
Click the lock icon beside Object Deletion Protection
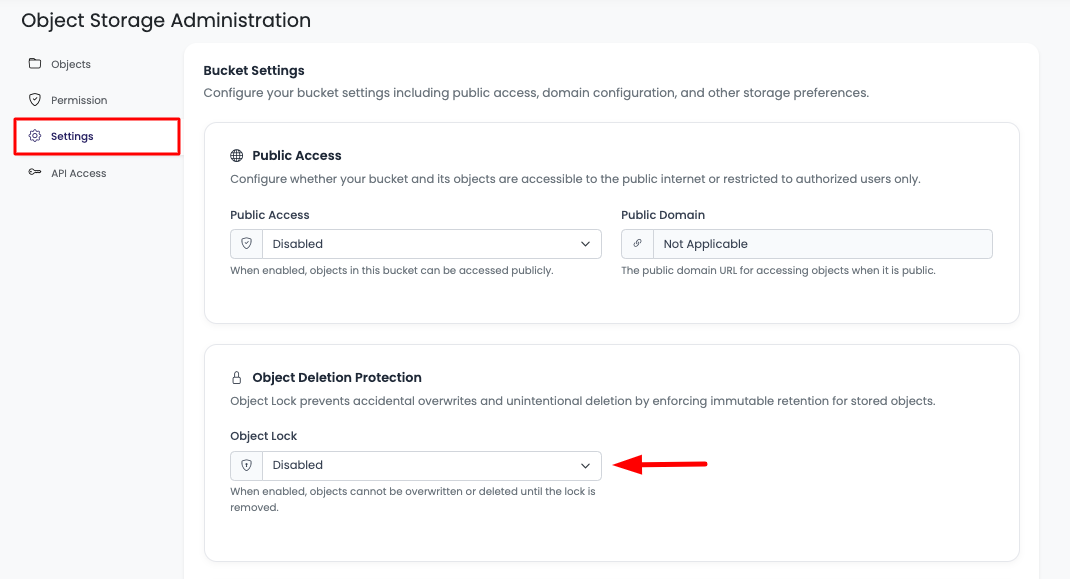237,377
